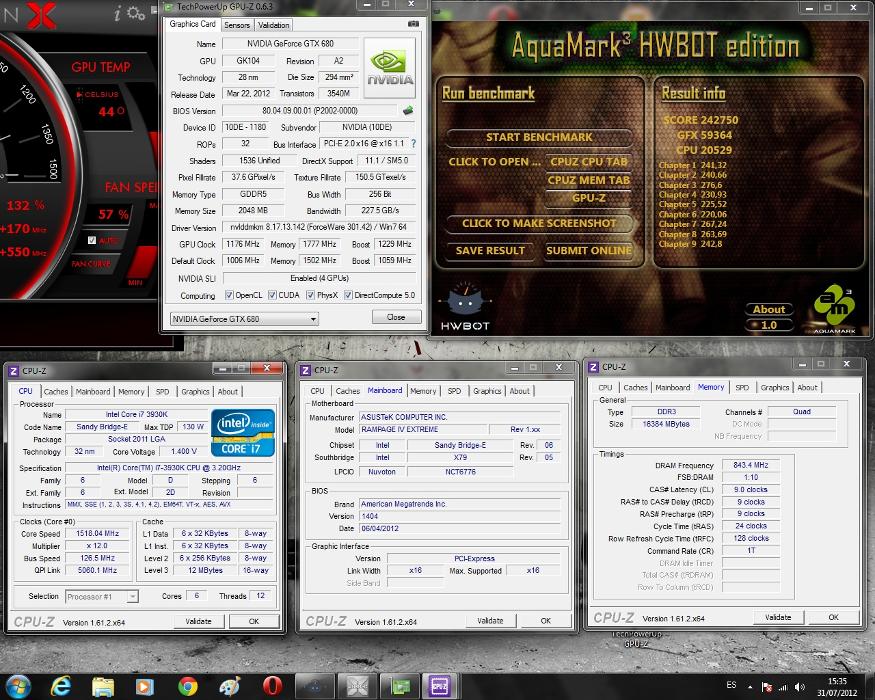Launch Google Chrome from the taskbar
The image size is (875, 700).
[188, 686]
